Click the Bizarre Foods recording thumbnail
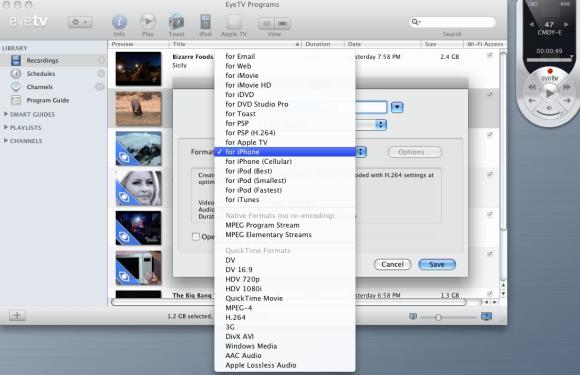This screenshot has height=375, width=580. pos(138,69)
